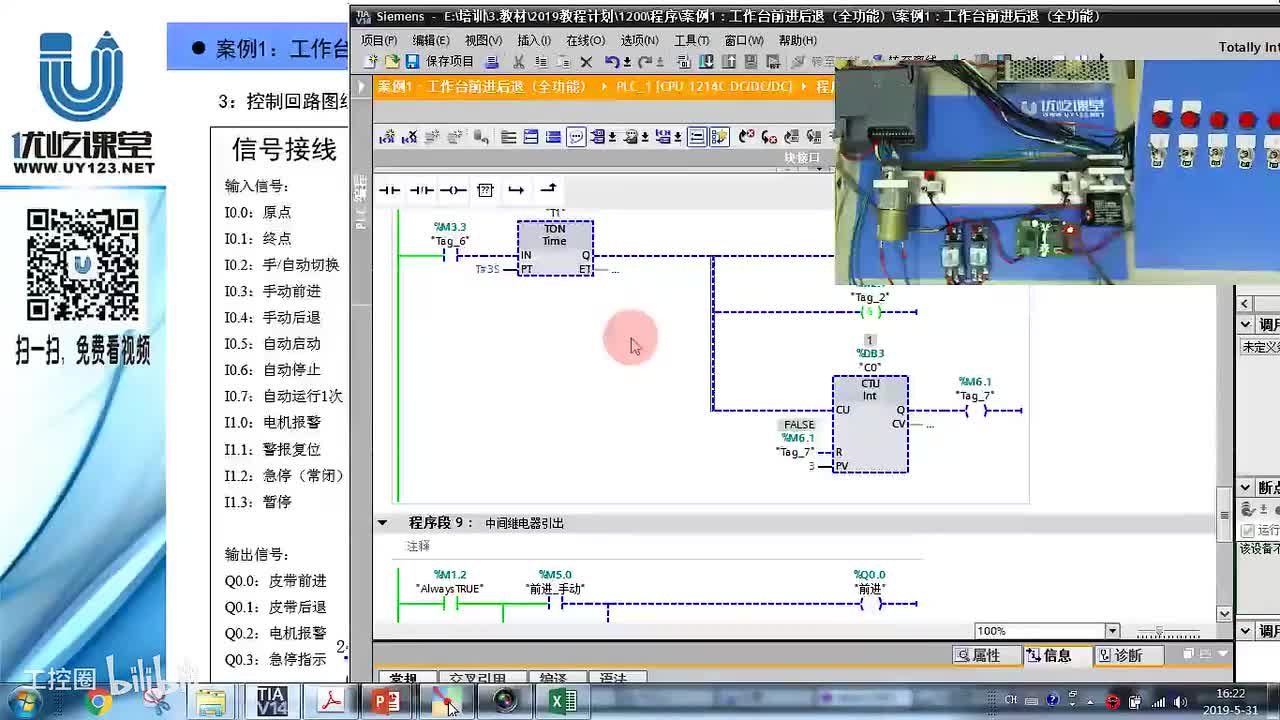Open the zoom level 100% dropdown
Image resolution: width=1280 pixels, height=720 pixels.
(x=1112, y=631)
